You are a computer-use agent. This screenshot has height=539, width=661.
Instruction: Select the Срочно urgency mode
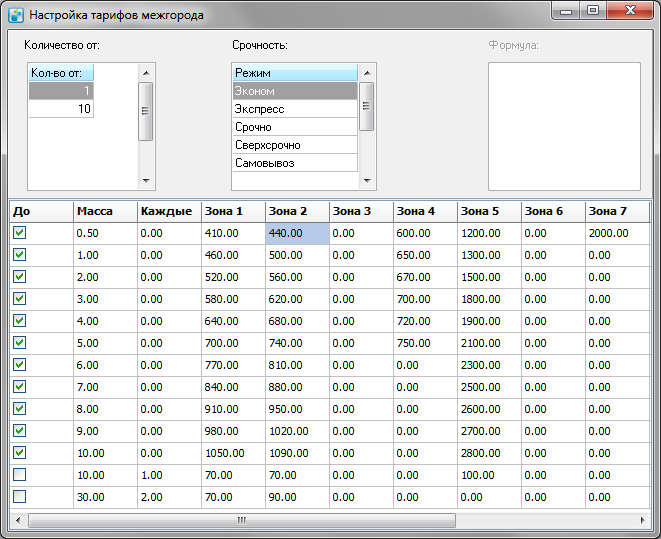coord(295,127)
